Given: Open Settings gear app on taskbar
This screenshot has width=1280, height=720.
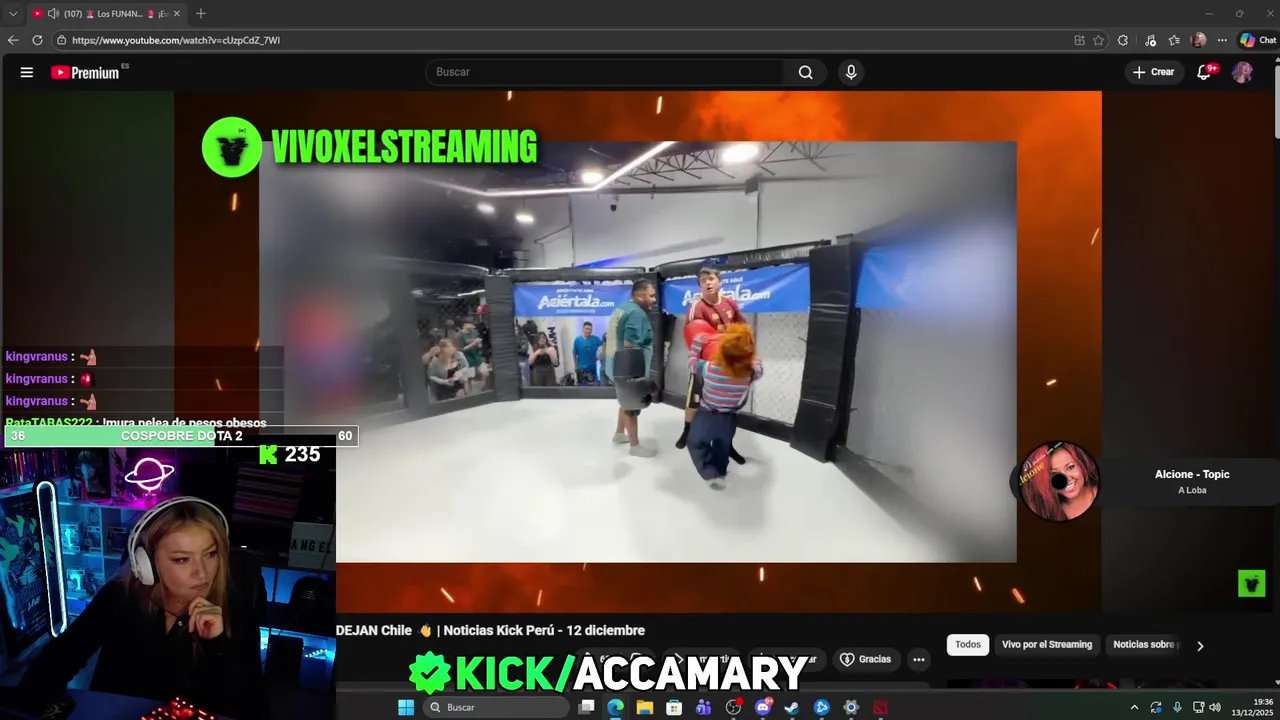Looking at the screenshot, I should pos(851,707).
